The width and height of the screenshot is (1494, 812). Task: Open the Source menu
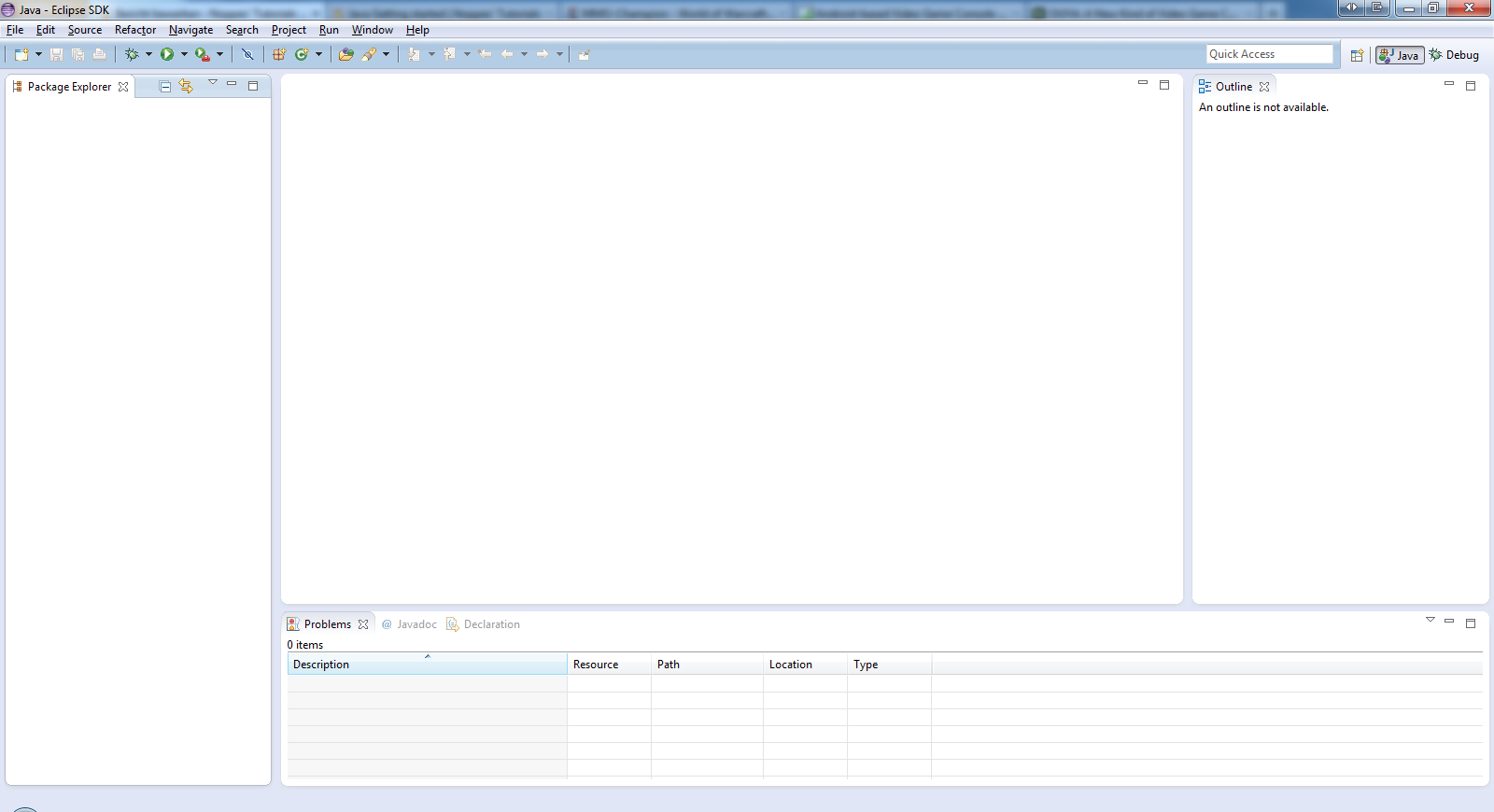85,30
